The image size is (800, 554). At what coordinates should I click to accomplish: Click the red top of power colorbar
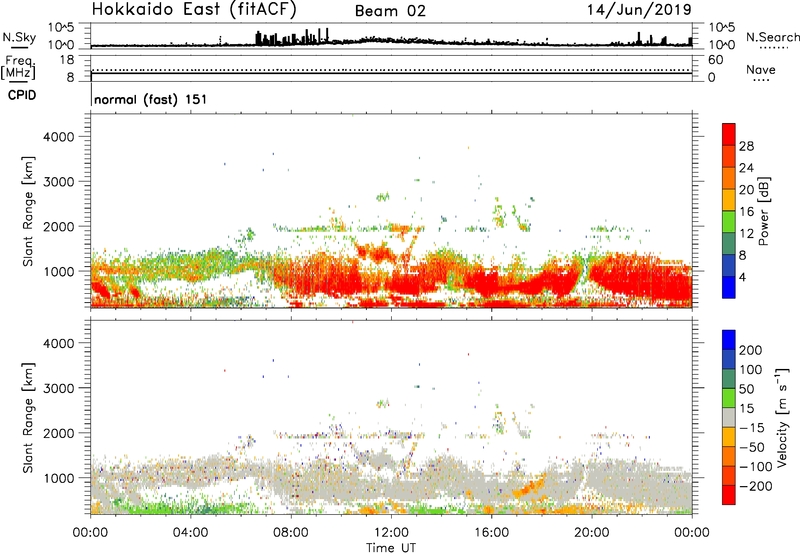(729, 134)
